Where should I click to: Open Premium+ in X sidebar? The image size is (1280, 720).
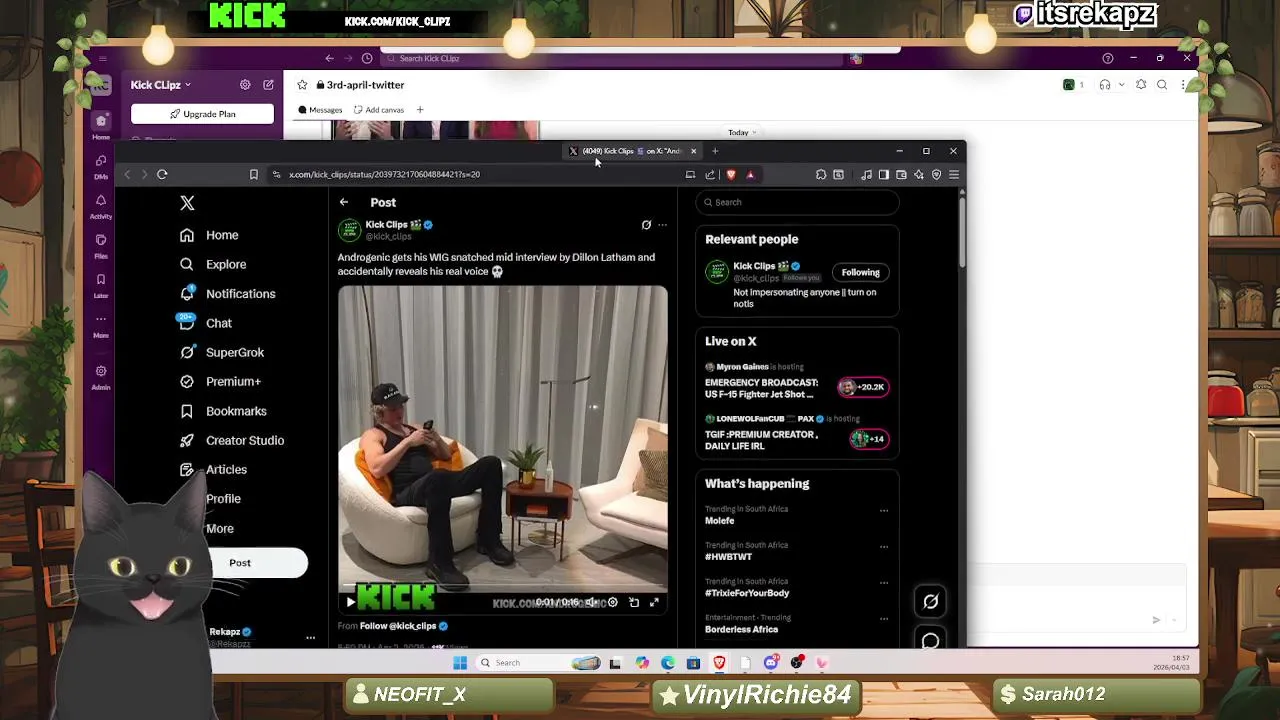(x=220, y=381)
